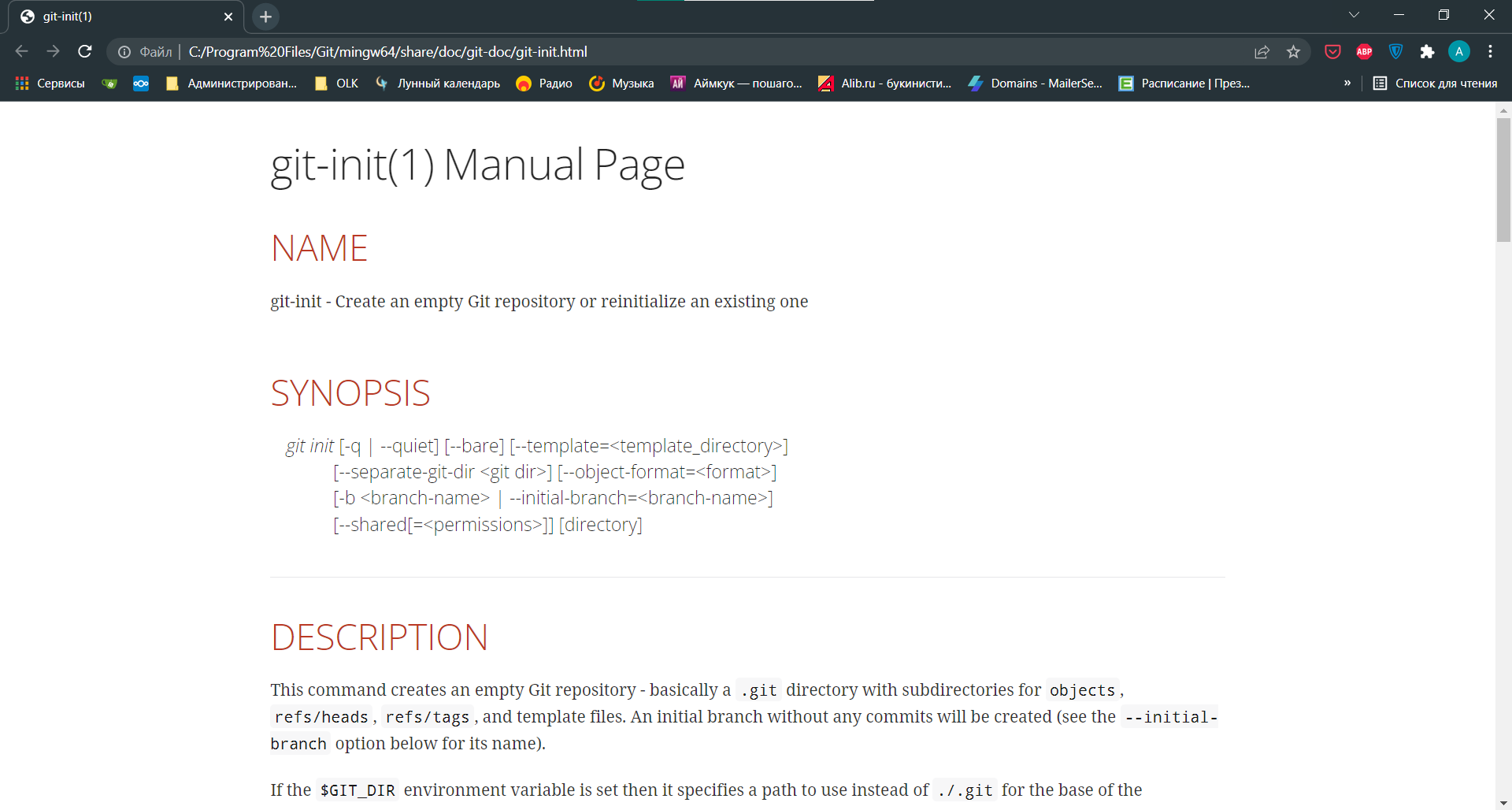
Task: Open Список для чтения reading list
Action: (1435, 83)
